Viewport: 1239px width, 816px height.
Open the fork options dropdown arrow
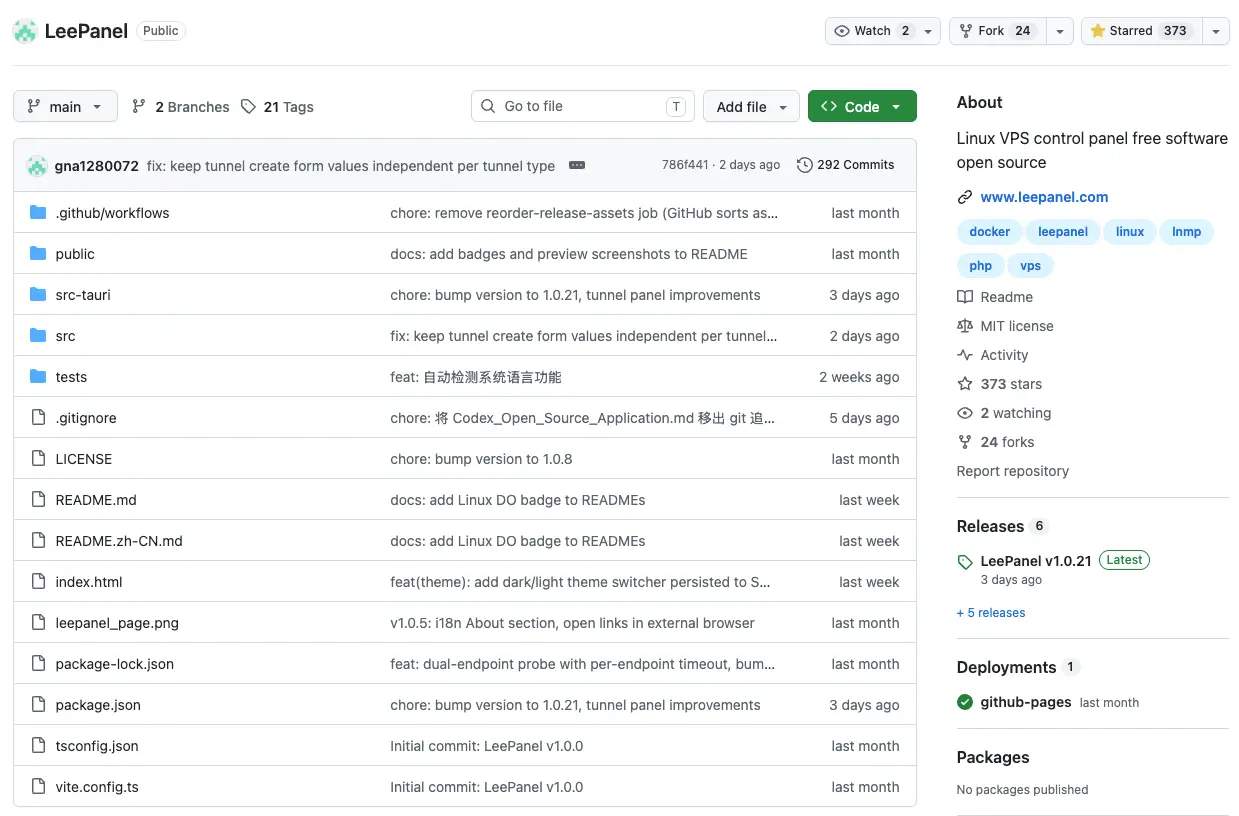(x=1060, y=31)
